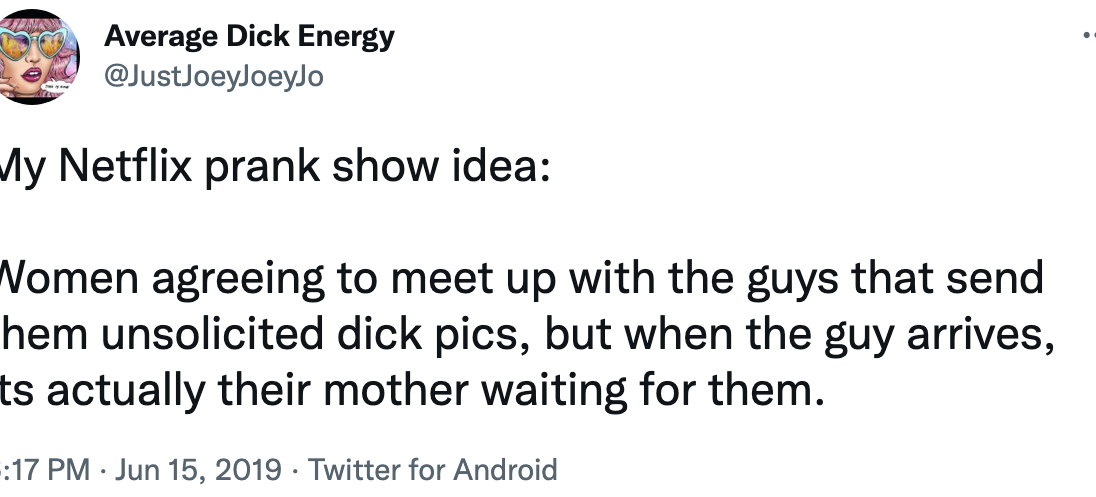Click the year '2019' in the footer
This screenshot has height=497, width=1096.
(x=246, y=469)
